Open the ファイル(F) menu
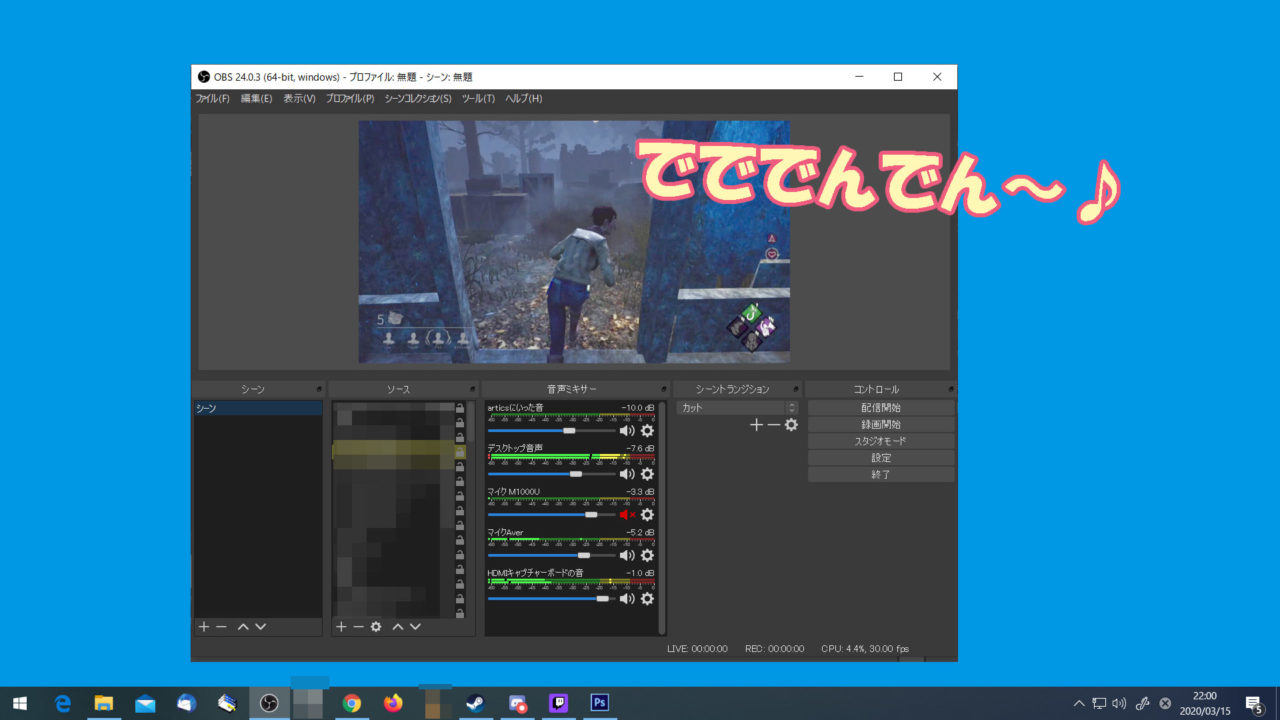1280x720 pixels. pyautogui.click(x=212, y=99)
